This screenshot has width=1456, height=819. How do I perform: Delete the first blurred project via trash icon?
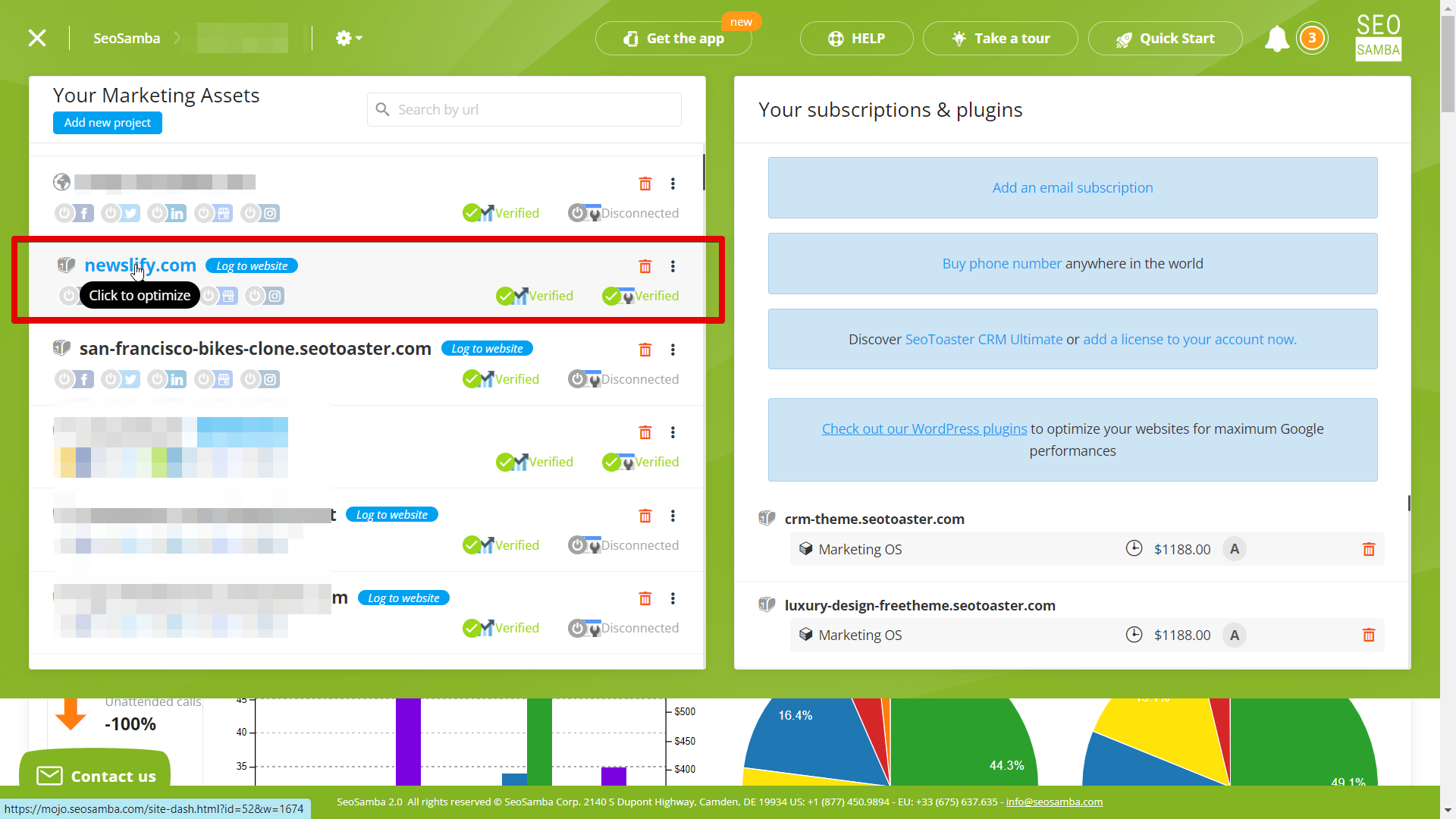point(645,184)
